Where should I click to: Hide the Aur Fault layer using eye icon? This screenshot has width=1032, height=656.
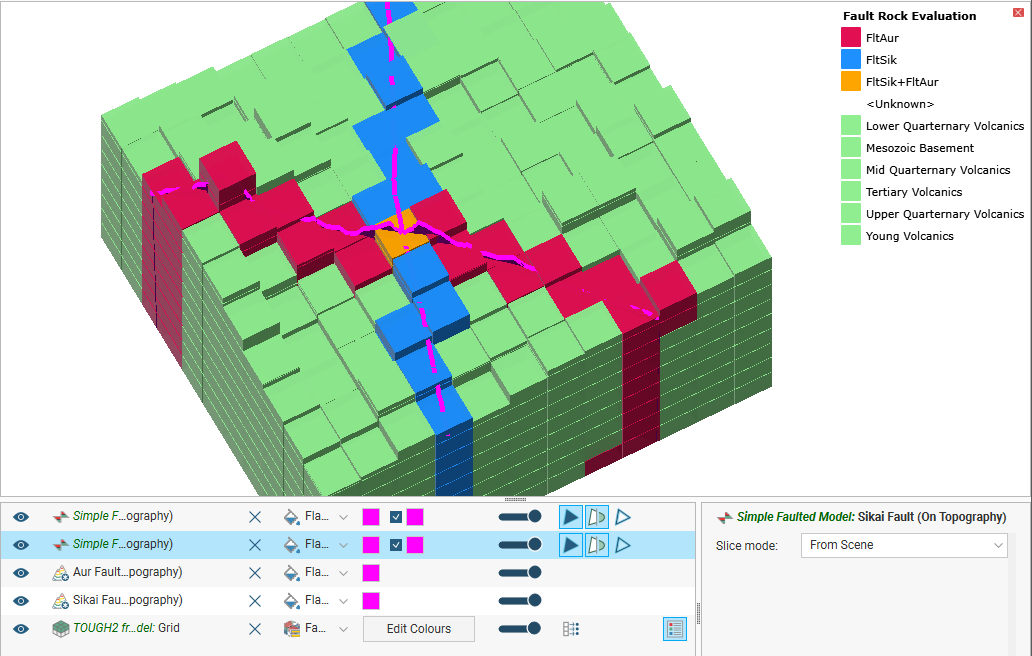click(21, 573)
